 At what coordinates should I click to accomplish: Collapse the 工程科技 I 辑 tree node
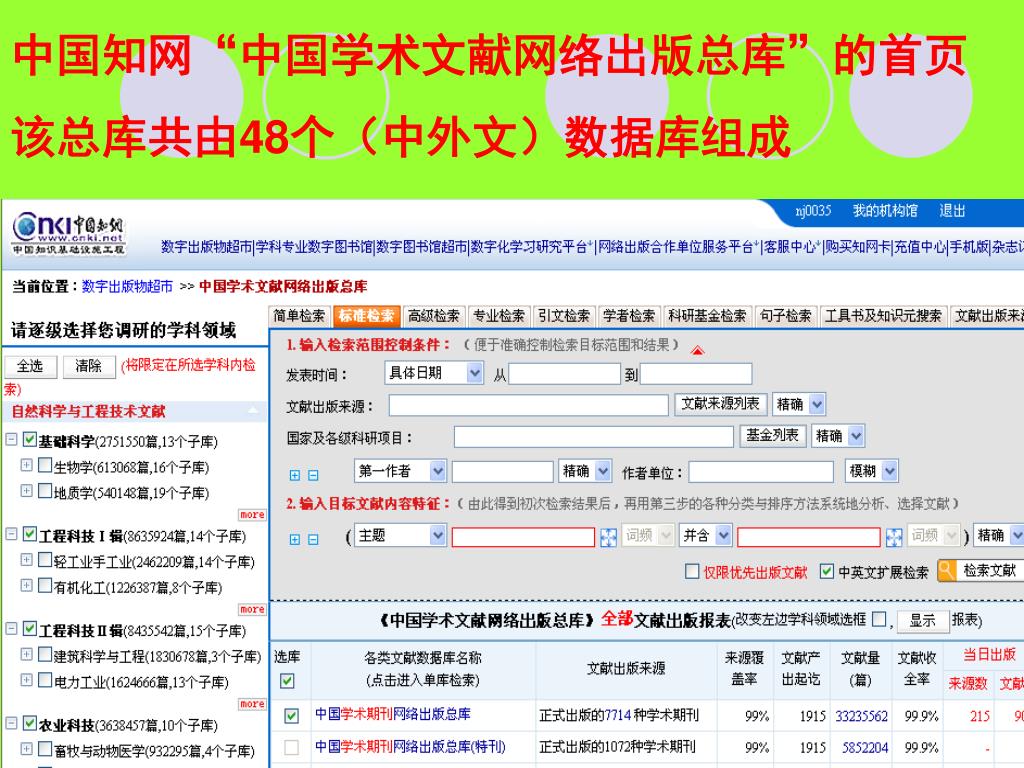pyautogui.click(x=11, y=534)
